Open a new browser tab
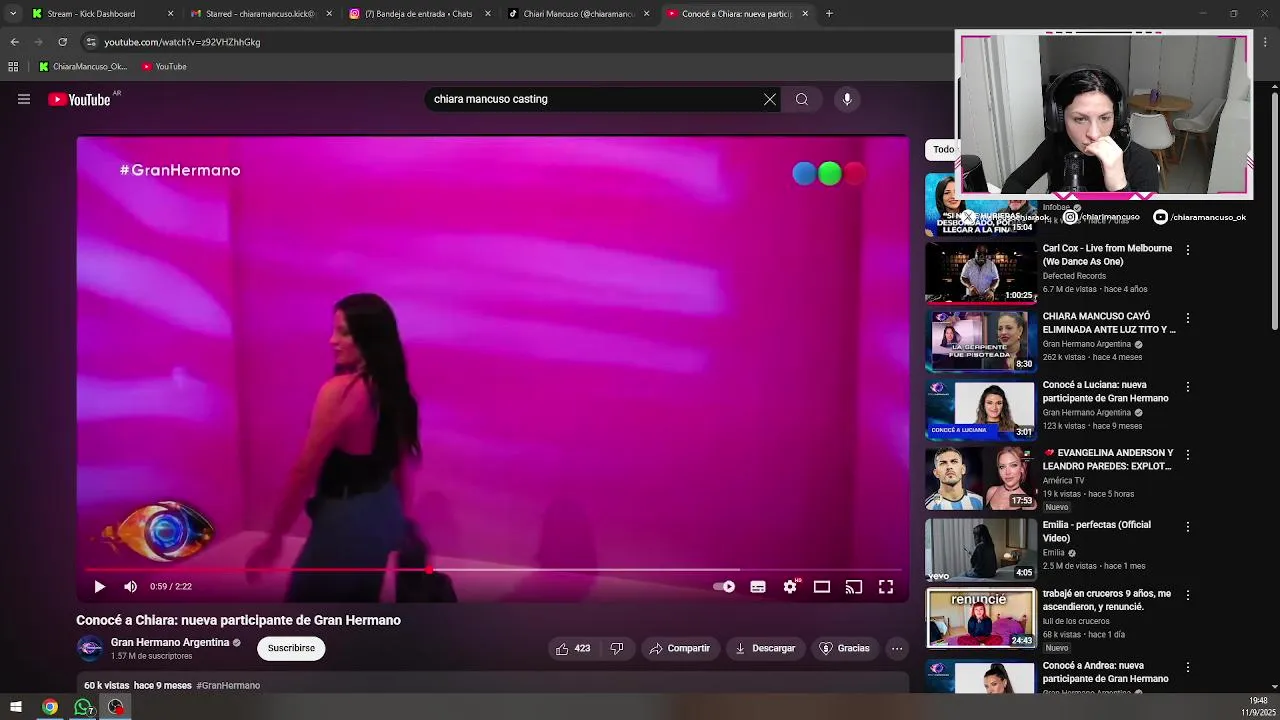The height and width of the screenshot is (720, 1280). click(x=829, y=14)
